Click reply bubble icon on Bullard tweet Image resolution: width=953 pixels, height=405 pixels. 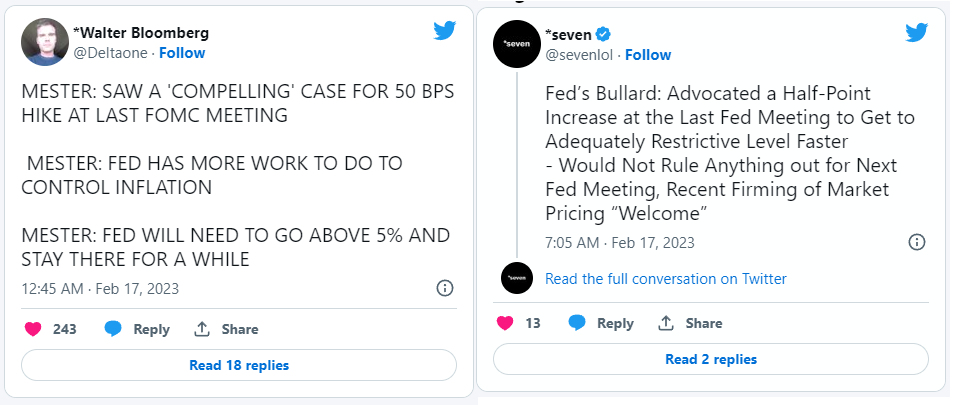[x=577, y=323]
